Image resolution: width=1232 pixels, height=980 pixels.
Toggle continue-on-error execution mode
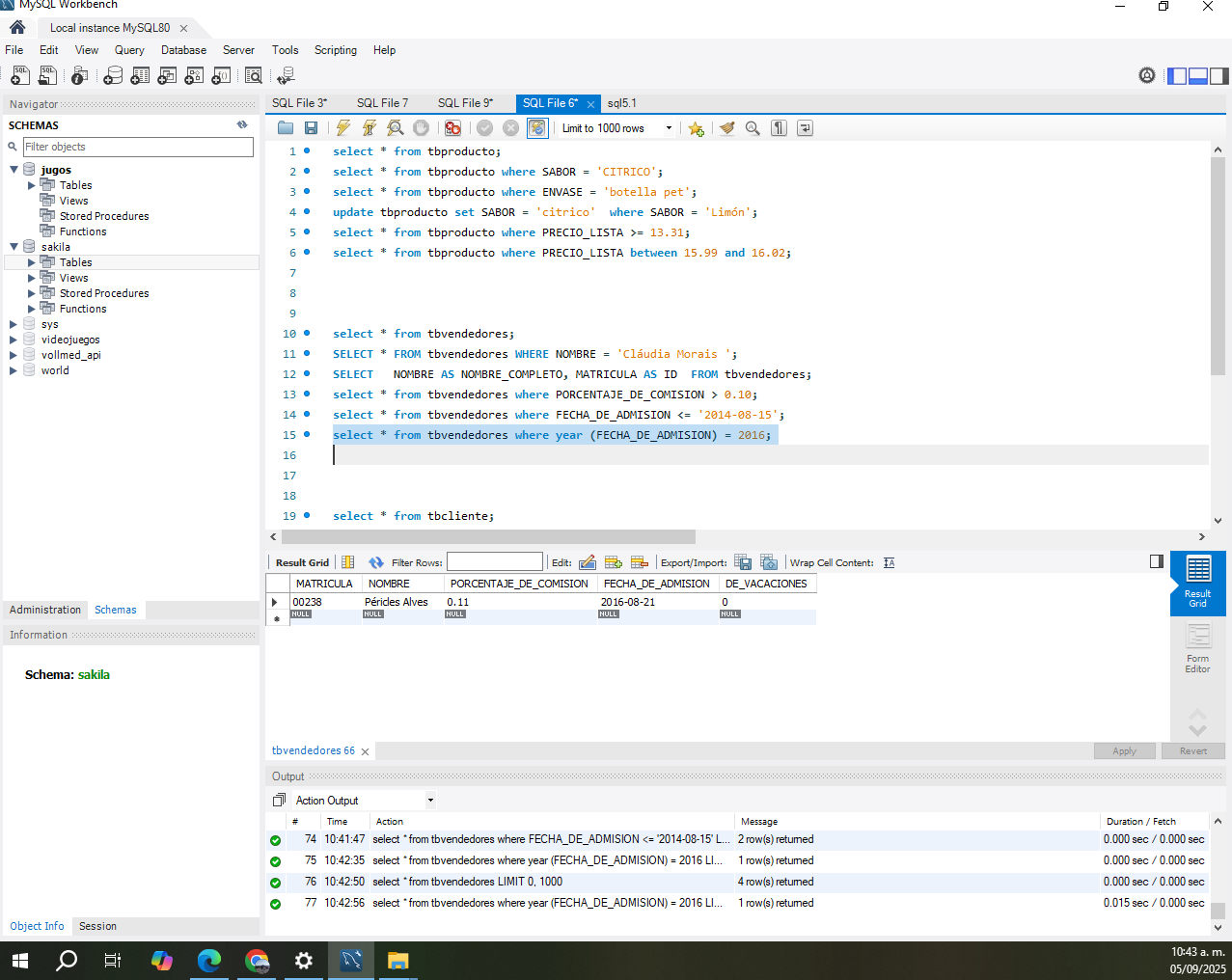pos(453,128)
